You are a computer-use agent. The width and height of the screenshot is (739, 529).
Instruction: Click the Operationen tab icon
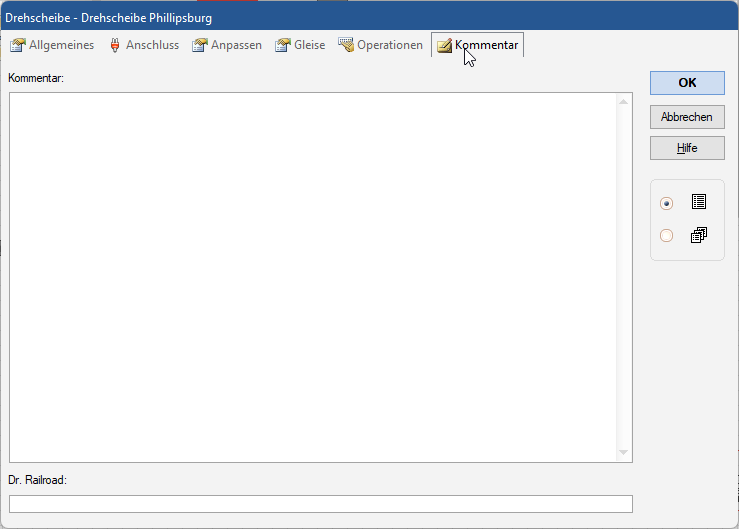point(346,45)
